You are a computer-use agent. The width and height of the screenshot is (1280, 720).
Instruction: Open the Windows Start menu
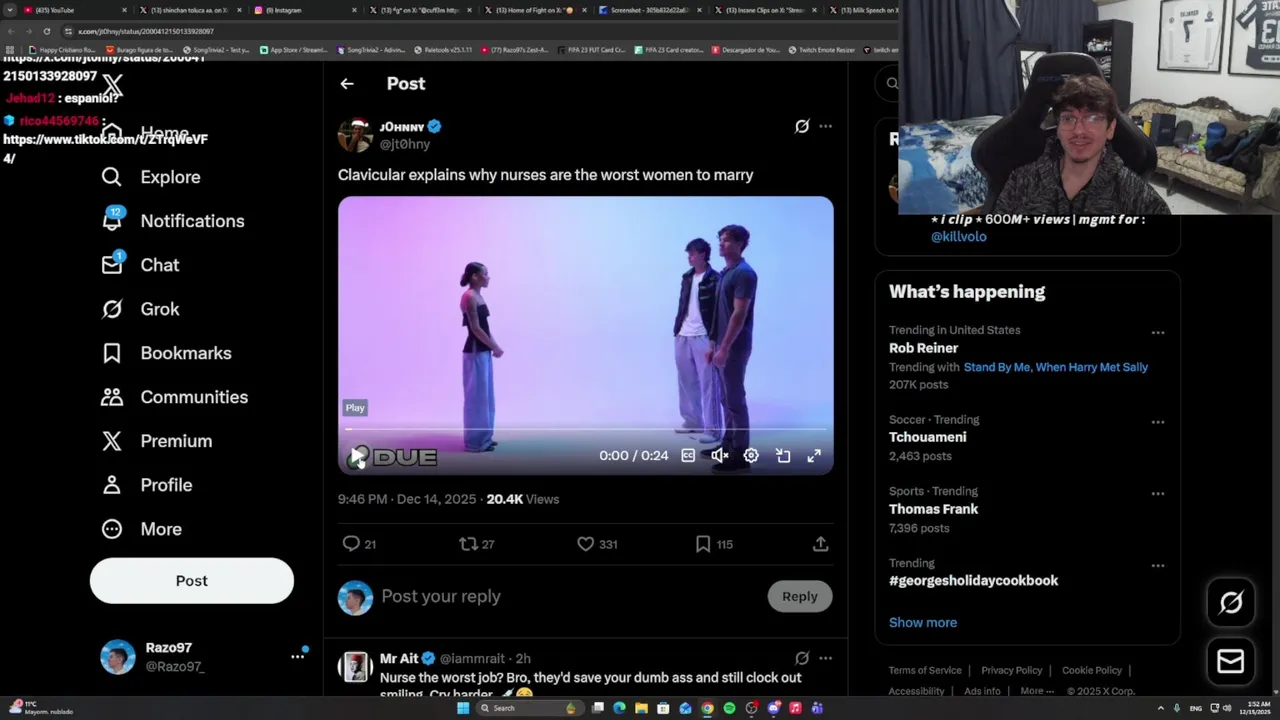pos(463,708)
